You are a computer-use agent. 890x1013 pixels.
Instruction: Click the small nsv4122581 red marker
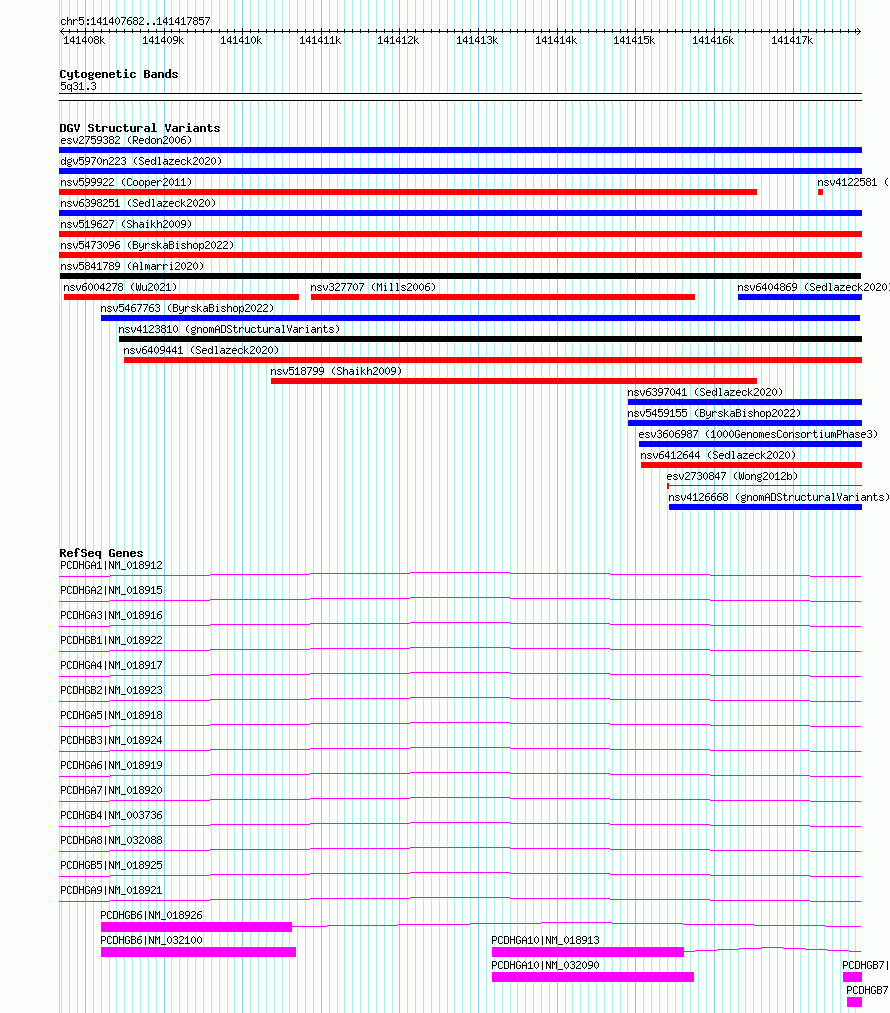(x=820, y=192)
